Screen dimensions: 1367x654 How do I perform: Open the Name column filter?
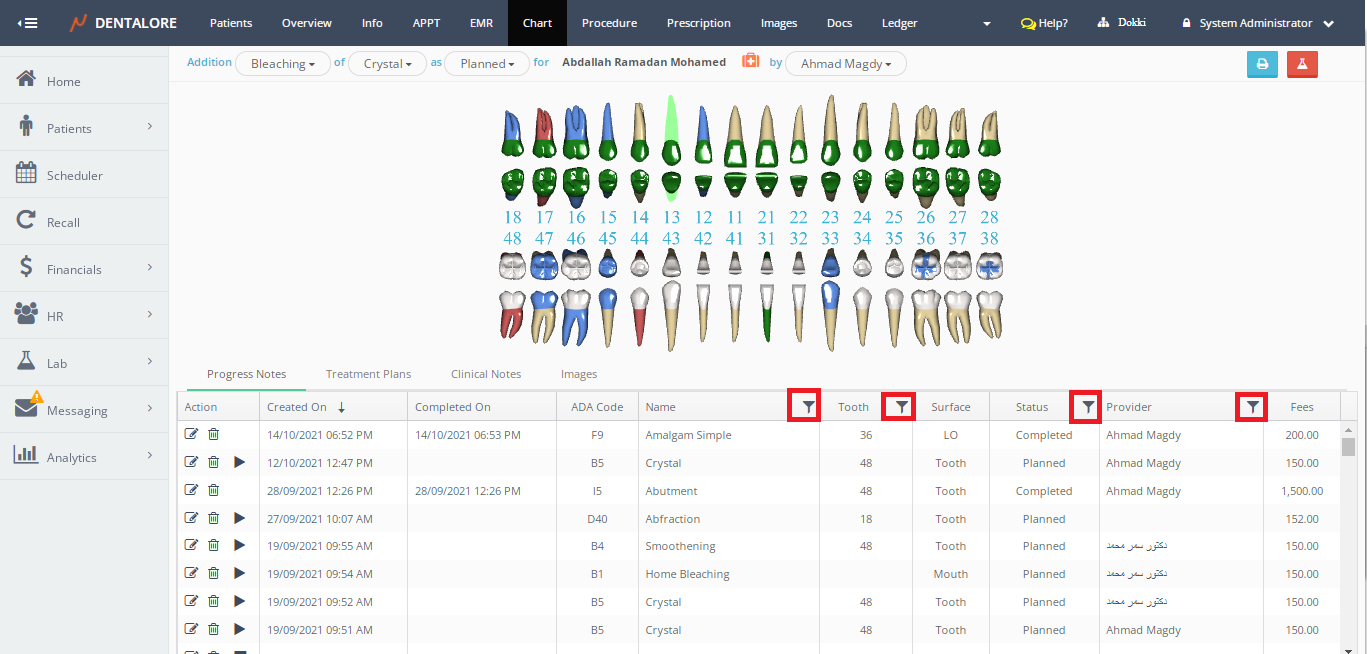(x=804, y=406)
